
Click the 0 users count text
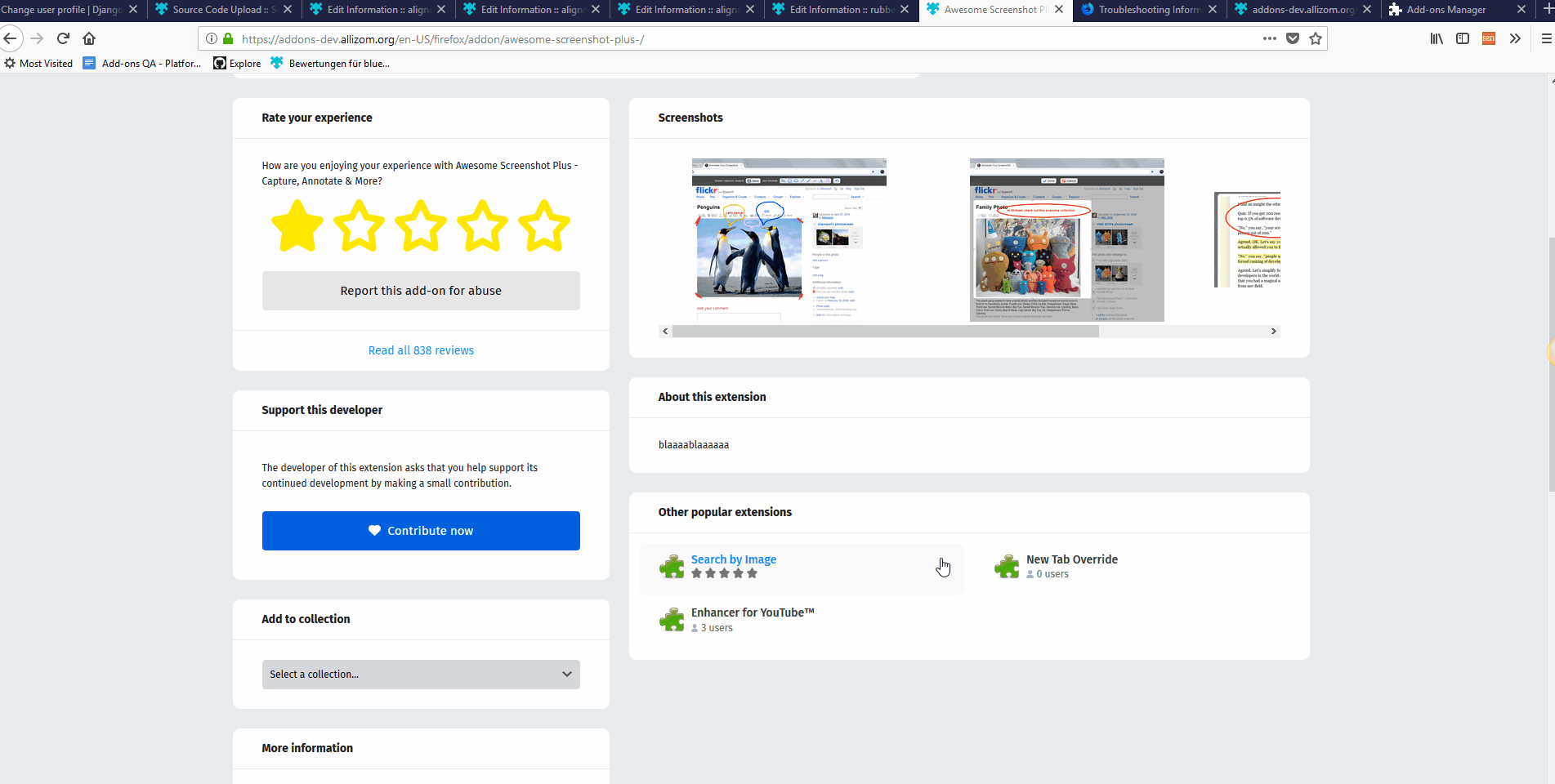coord(1052,574)
